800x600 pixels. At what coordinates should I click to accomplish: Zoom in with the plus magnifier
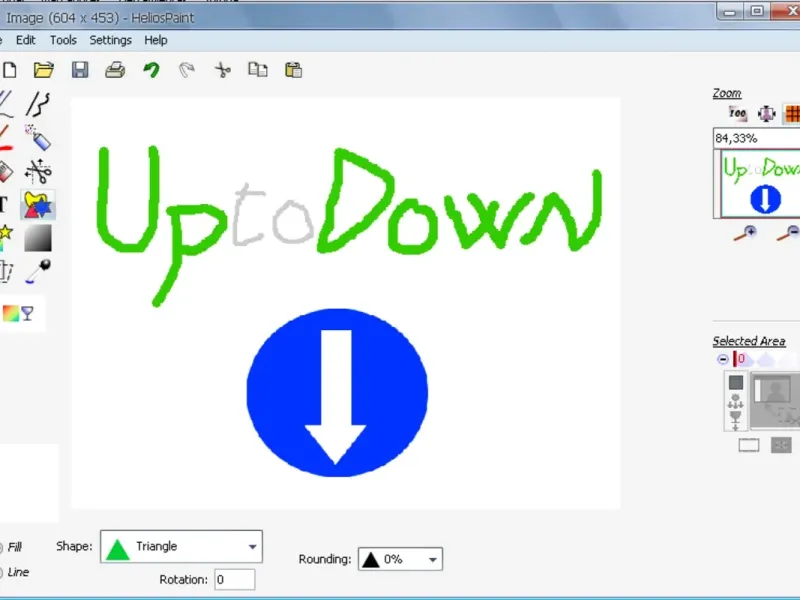(x=745, y=233)
